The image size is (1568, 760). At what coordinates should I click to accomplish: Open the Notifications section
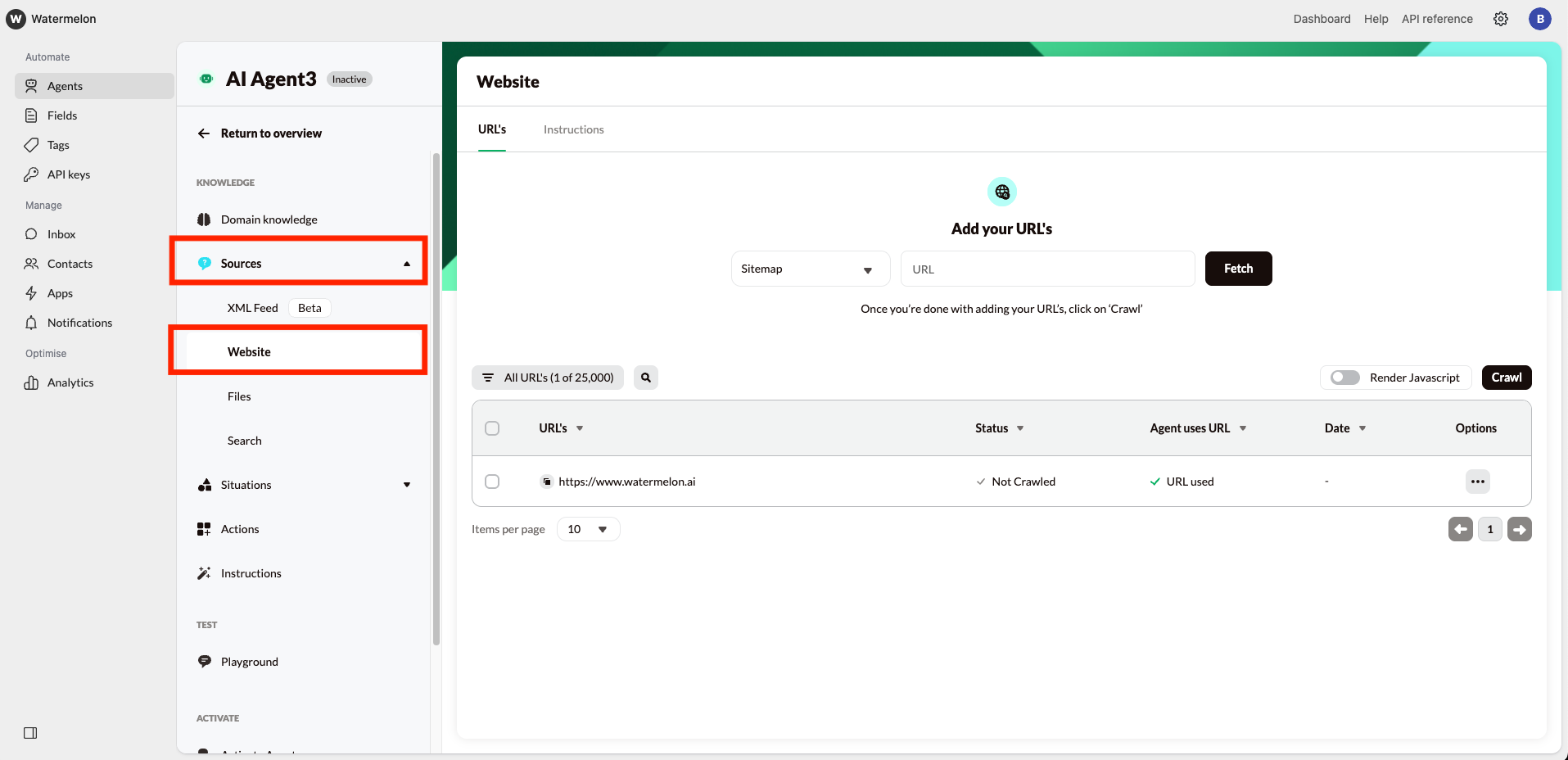[79, 322]
